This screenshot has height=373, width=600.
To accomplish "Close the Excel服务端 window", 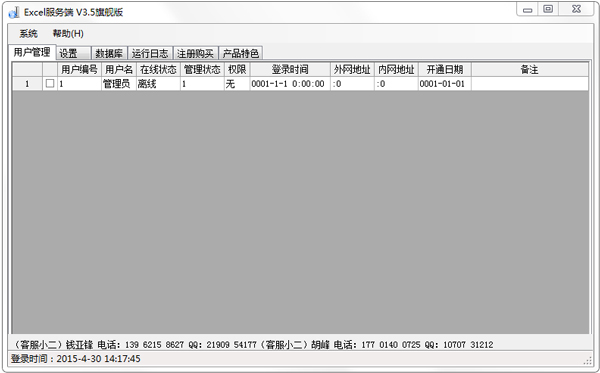I will coord(576,9).
